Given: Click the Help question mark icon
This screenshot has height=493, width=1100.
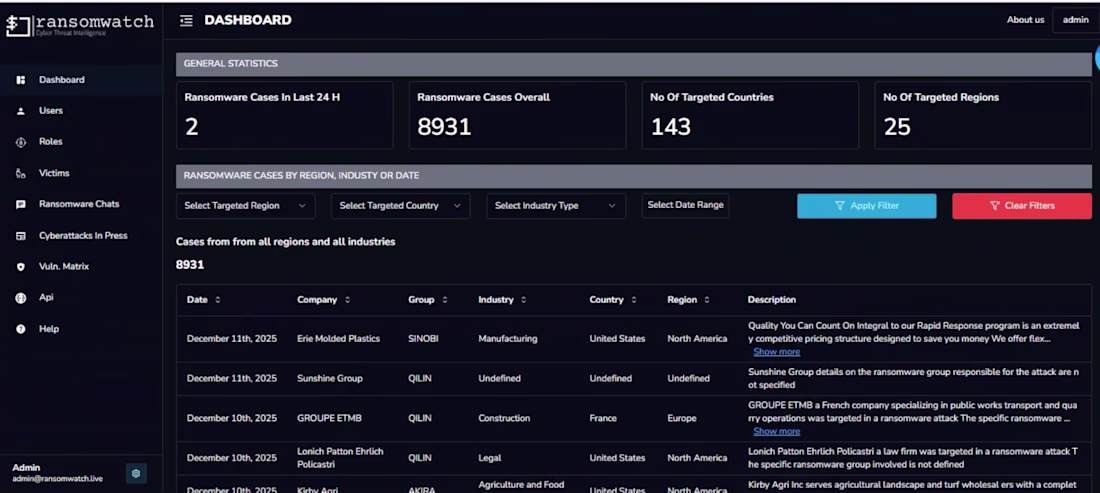Looking at the screenshot, I should coord(21,329).
